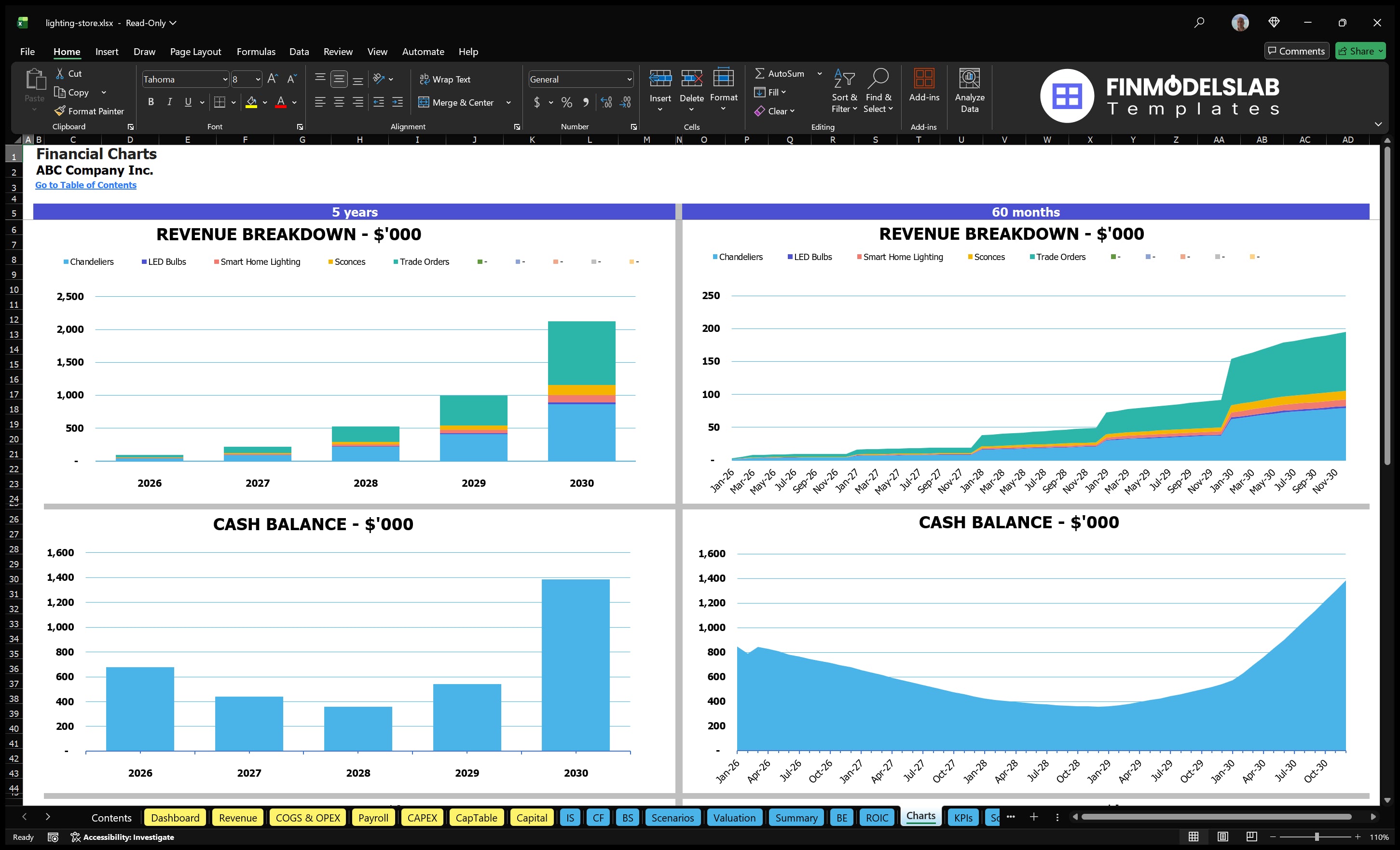Image resolution: width=1400 pixels, height=850 pixels.
Task: Launch Analyze Data
Action: click(970, 91)
